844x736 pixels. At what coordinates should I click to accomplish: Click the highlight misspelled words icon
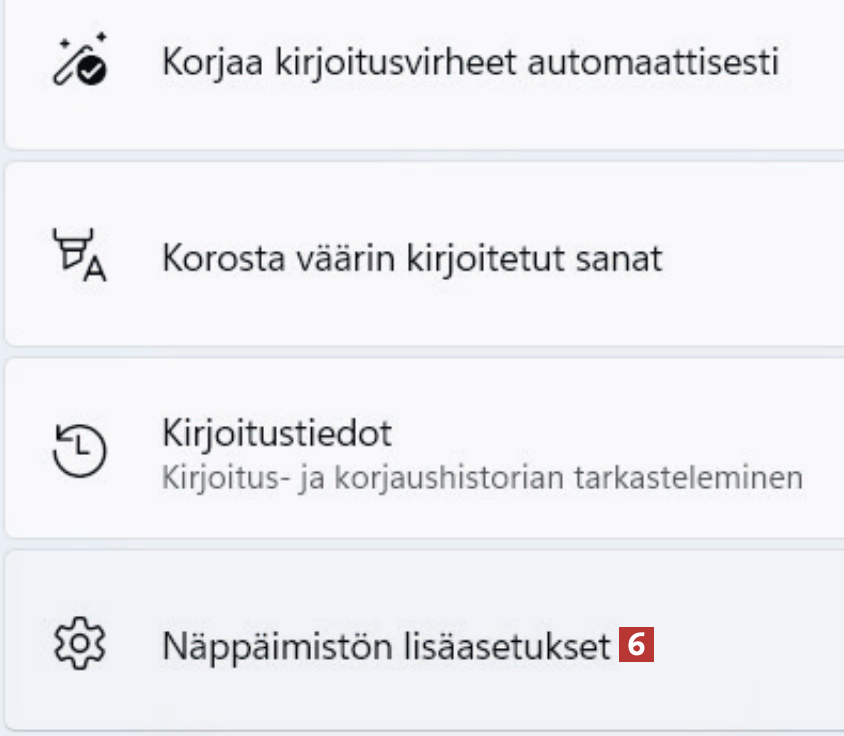point(80,257)
